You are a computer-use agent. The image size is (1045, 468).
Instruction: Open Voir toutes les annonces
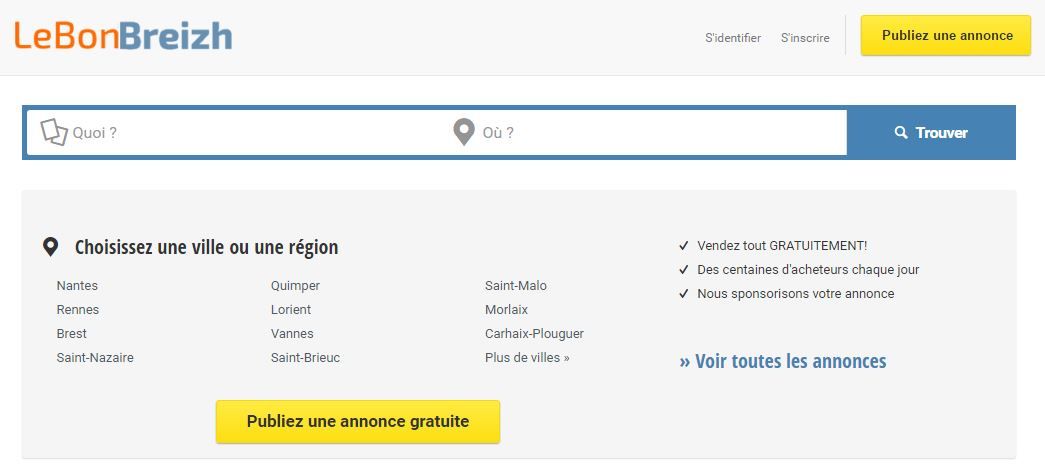pos(782,361)
